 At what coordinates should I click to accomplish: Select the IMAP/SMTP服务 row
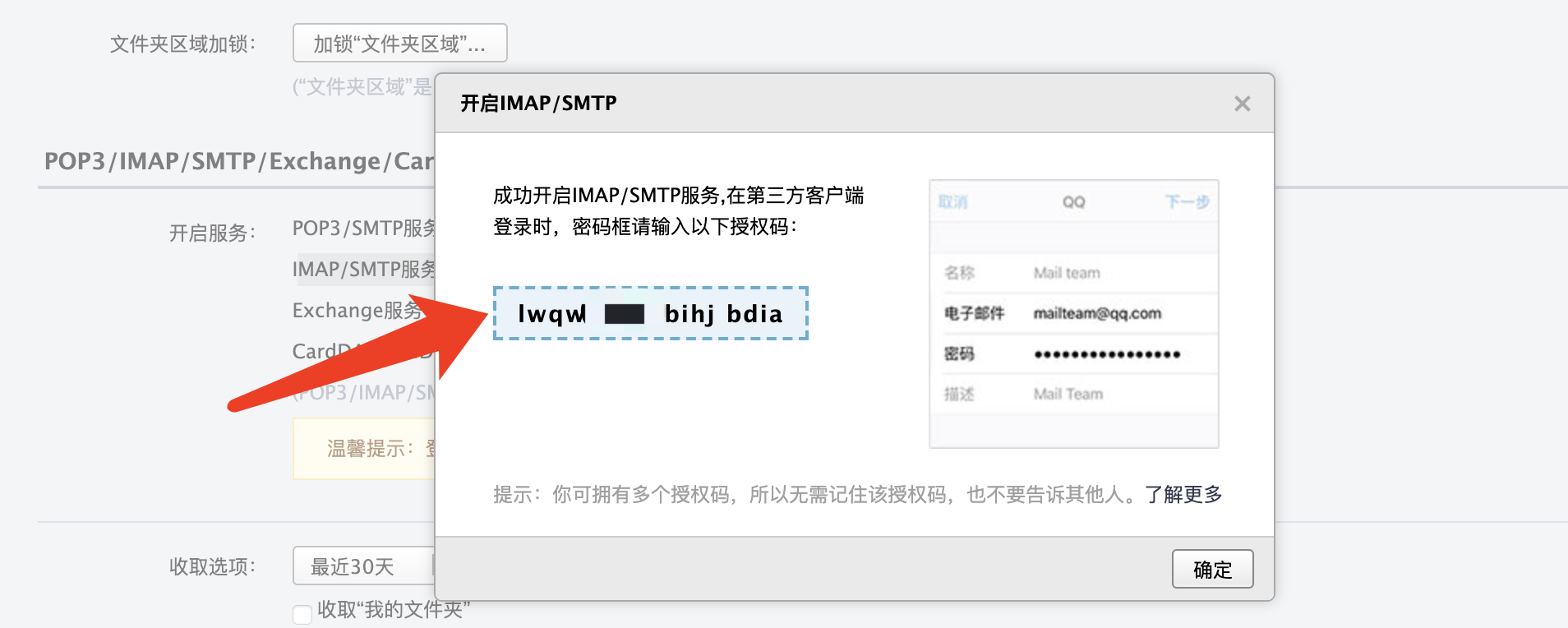point(364,269)
